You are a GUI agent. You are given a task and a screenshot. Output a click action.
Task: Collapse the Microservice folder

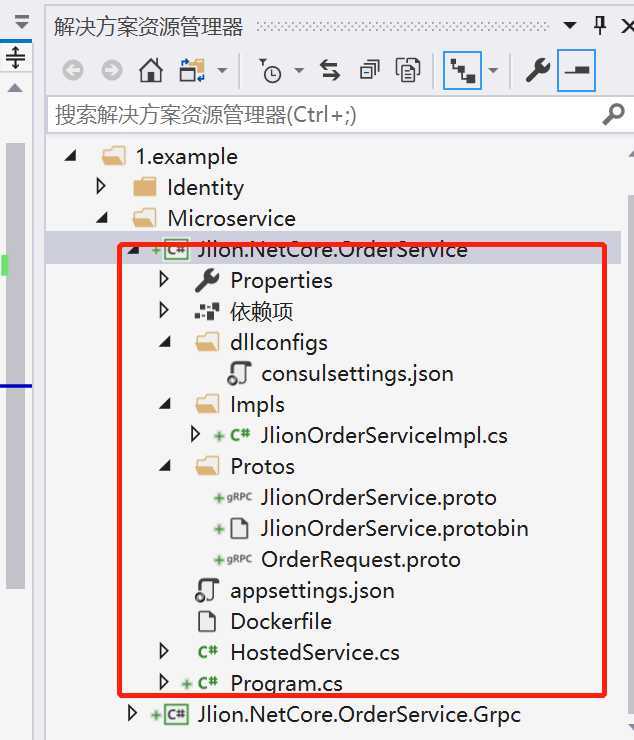102,217
